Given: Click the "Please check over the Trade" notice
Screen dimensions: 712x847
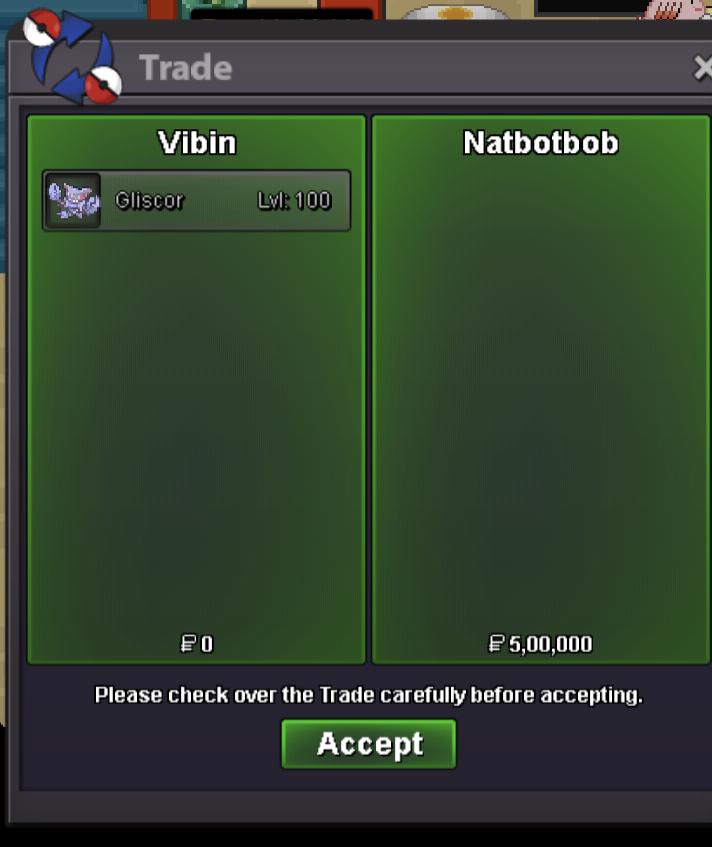Looking at the screenshot, I should (x=368, y=695).
